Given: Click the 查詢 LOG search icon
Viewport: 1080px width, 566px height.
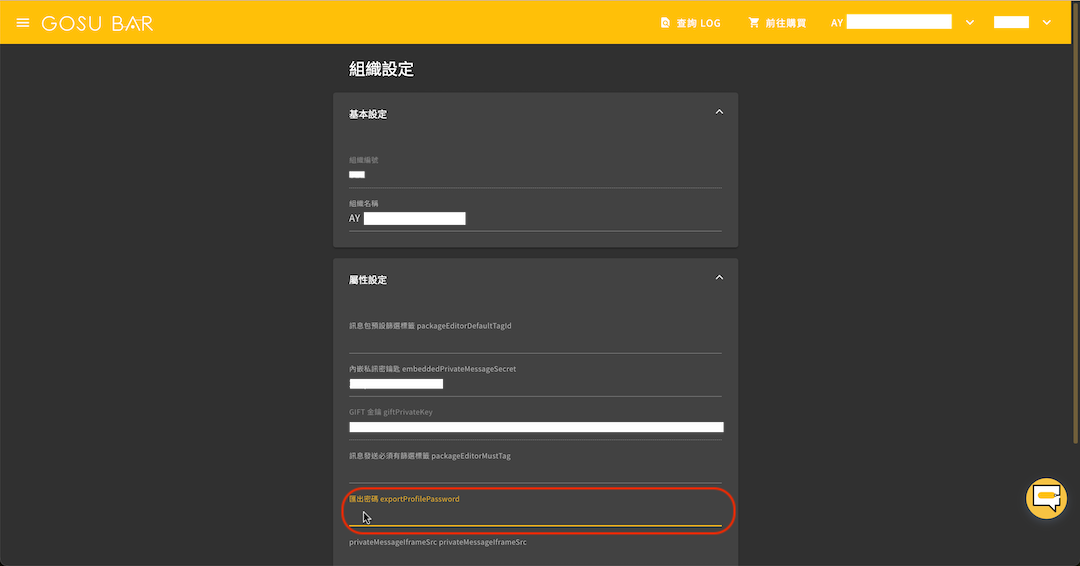Looking at the screenshot, I should (665, 23).
